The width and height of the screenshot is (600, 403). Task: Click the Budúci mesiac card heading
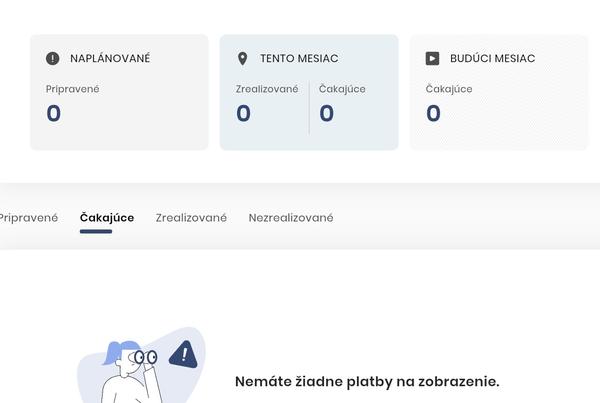(x=492, y=59)
